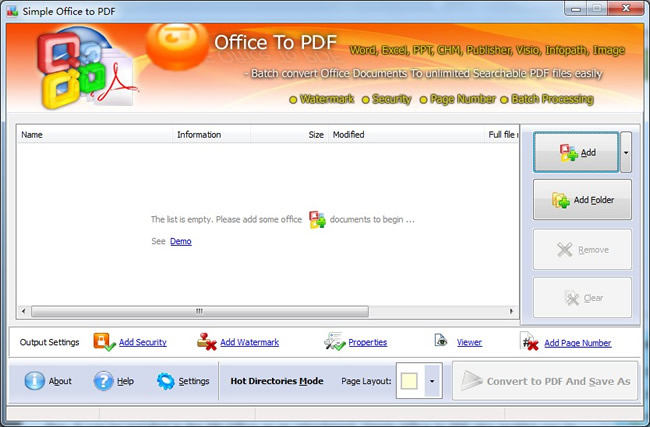Sort by the Size column header
This screenshot has height=427, width=650.
coord(289,135)
